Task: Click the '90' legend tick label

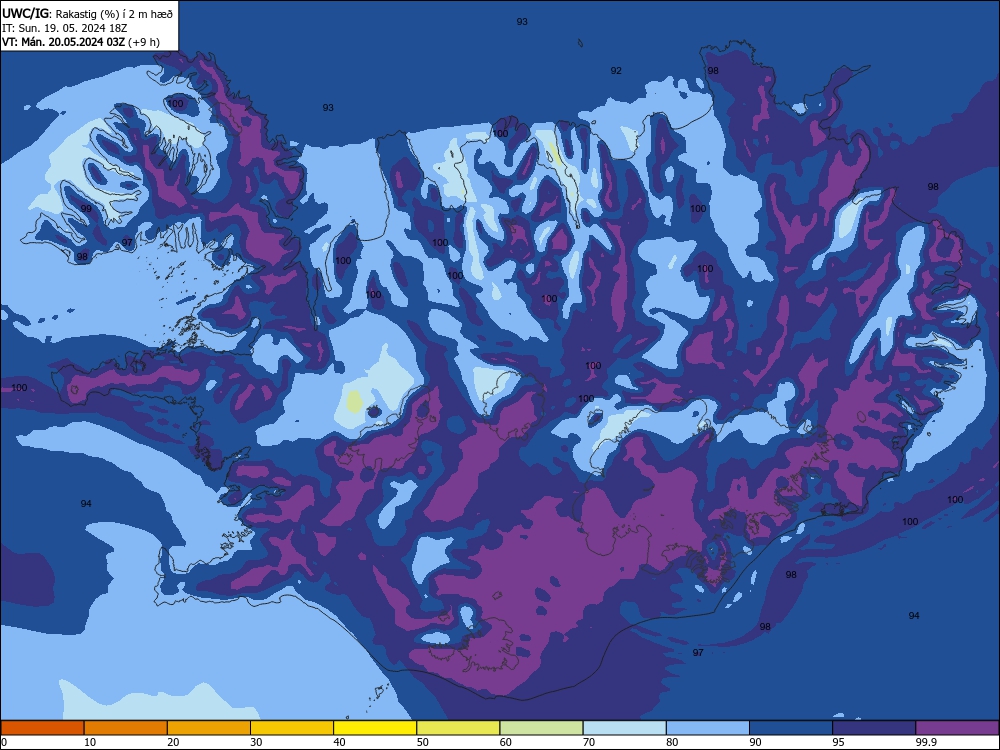Action: pos(755,742)
